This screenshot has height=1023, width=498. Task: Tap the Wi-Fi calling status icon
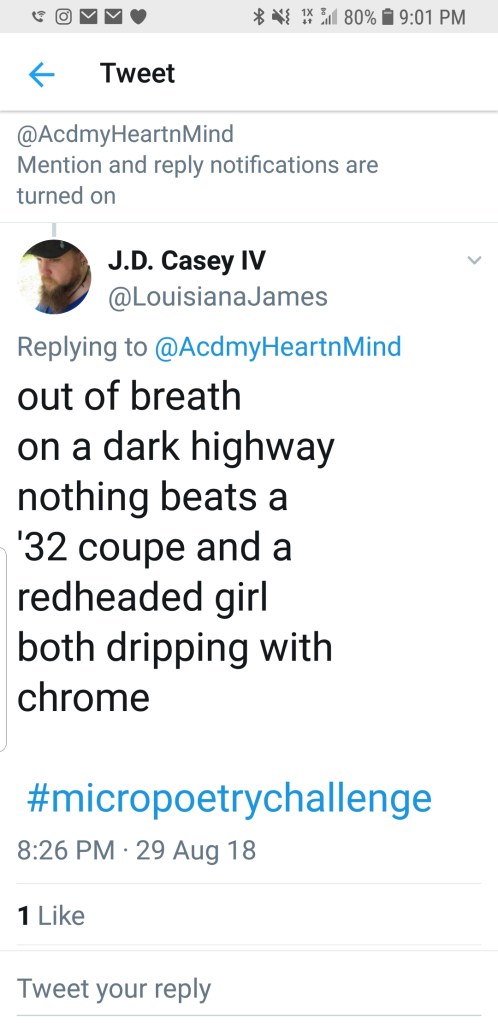pos(38,16)
